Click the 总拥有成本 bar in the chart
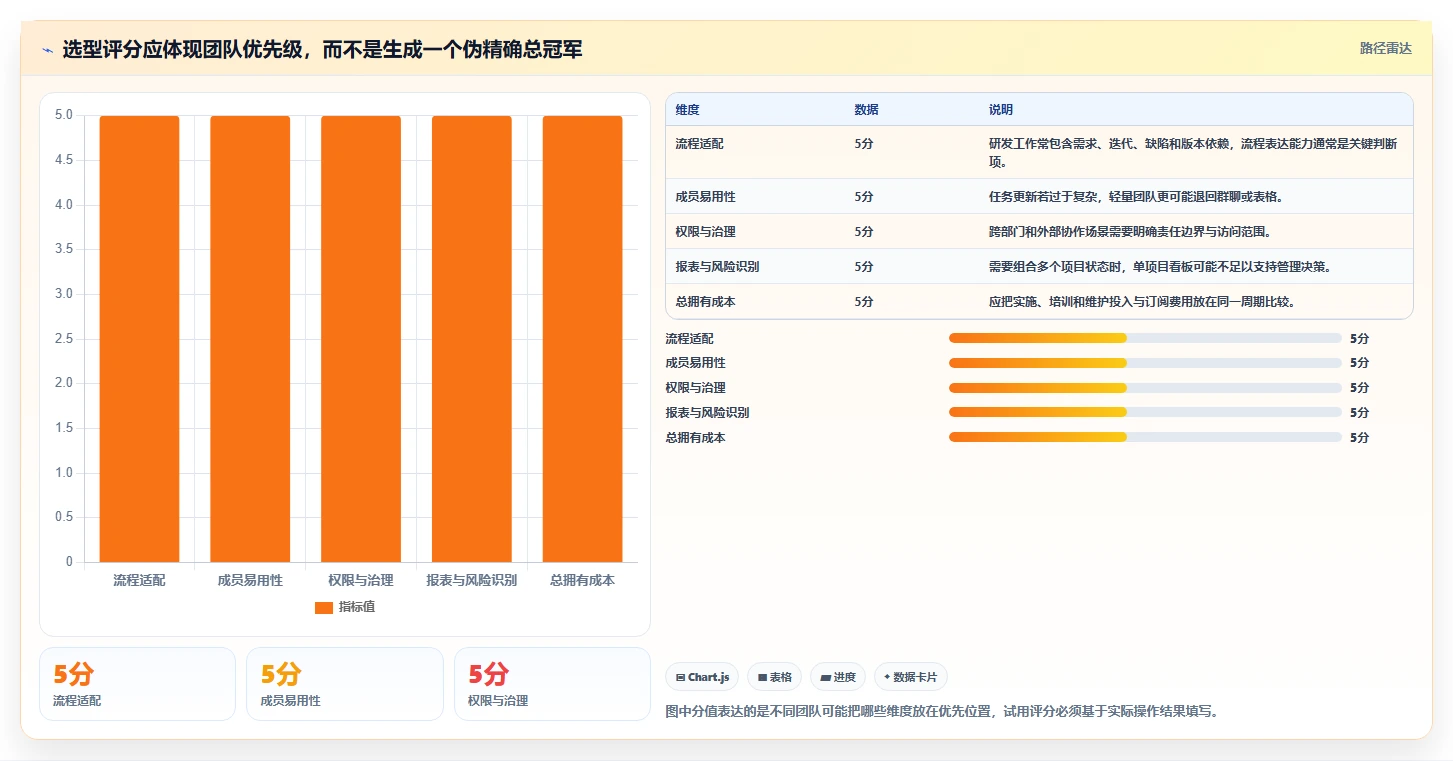This screenshot has height=761, width=1453. tap(582, 339)
